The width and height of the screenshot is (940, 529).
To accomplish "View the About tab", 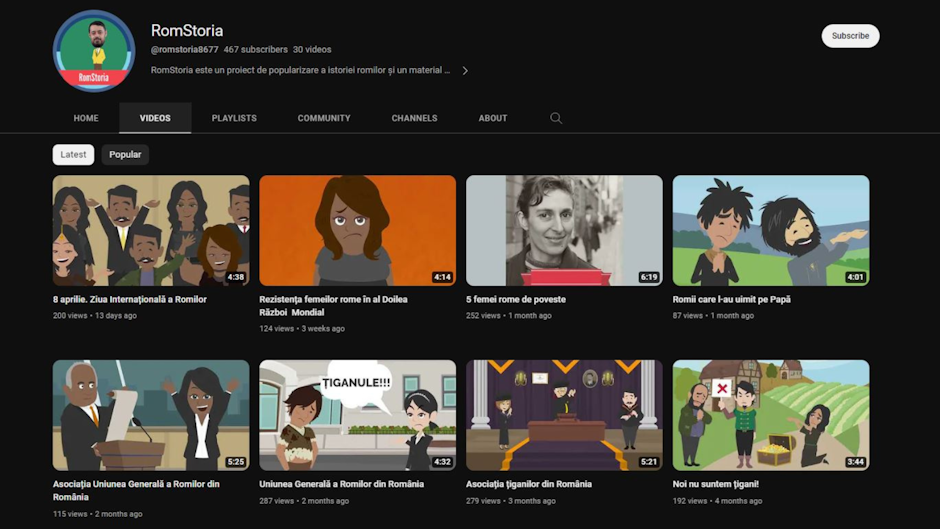I will [x=493, y=118].
